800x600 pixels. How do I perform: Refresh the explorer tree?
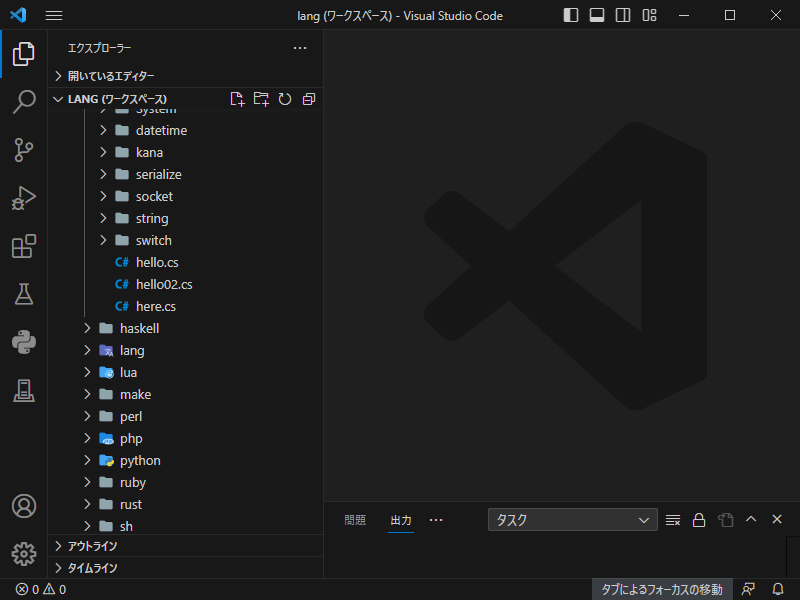[x=285, y=99]
